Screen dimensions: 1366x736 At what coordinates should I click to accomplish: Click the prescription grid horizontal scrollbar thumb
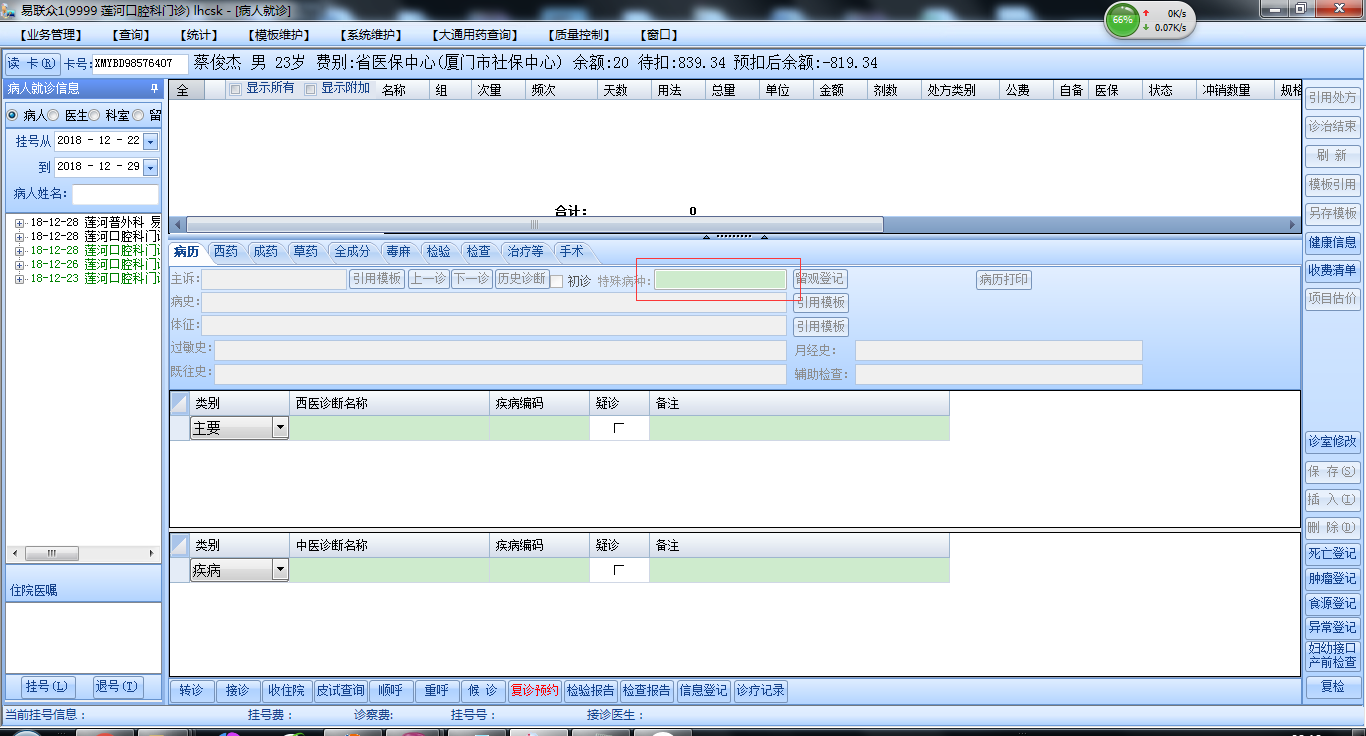[x=535, y=225]
